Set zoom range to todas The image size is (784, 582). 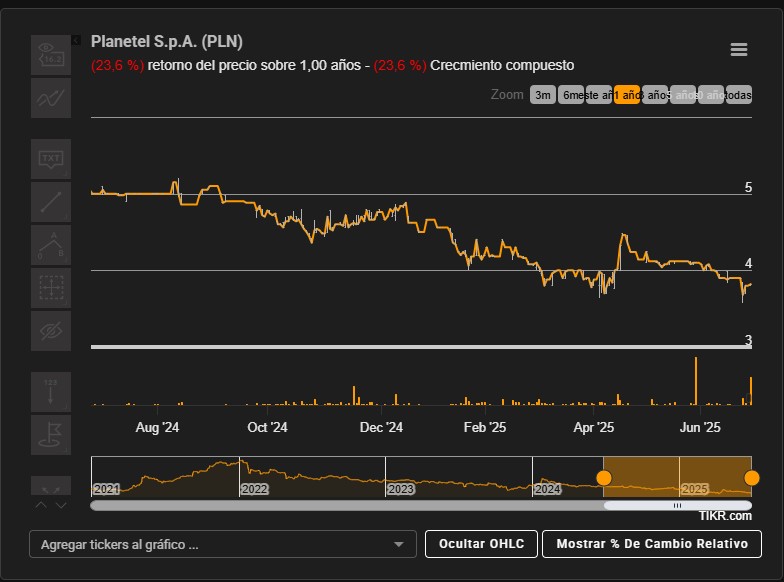tap(739, 95)
